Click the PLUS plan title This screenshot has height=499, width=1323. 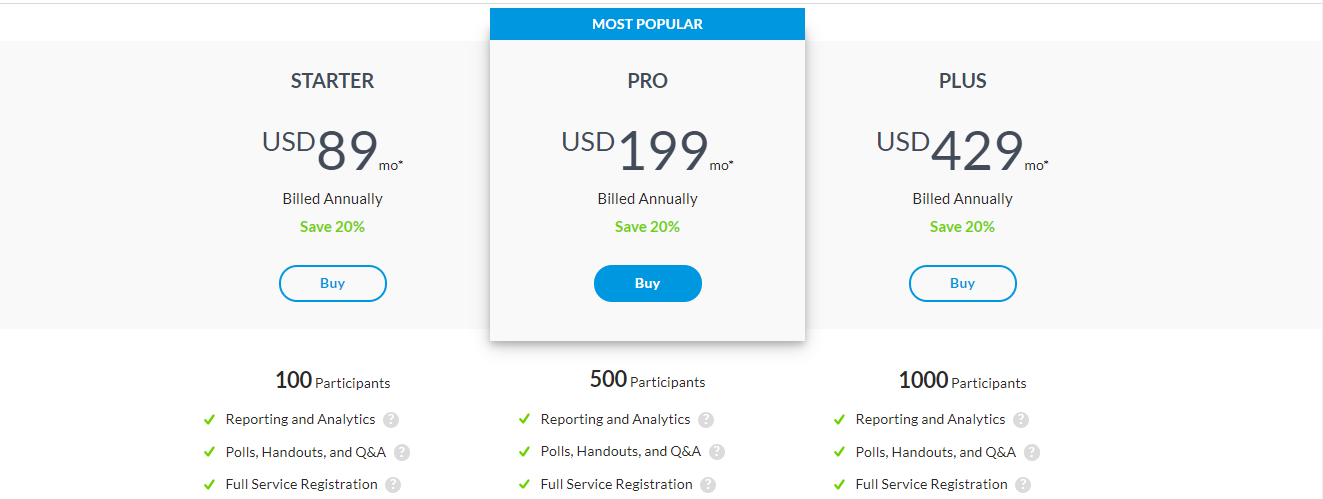(x=962, y=81)
